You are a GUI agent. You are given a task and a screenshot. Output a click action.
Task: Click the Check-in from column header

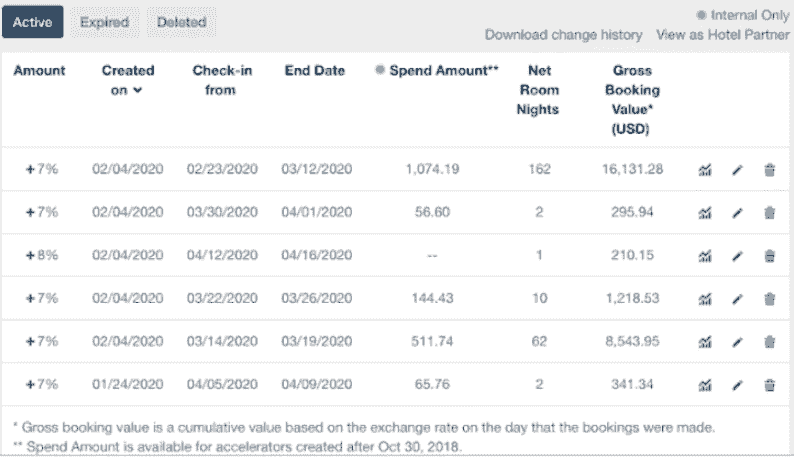214,80
